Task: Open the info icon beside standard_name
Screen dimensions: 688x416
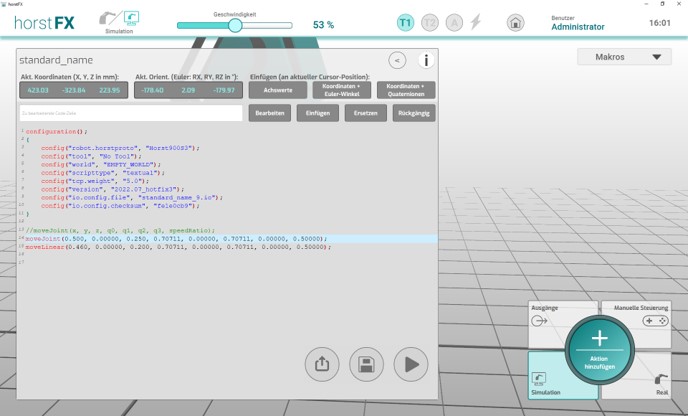Action: click(425, 61)
